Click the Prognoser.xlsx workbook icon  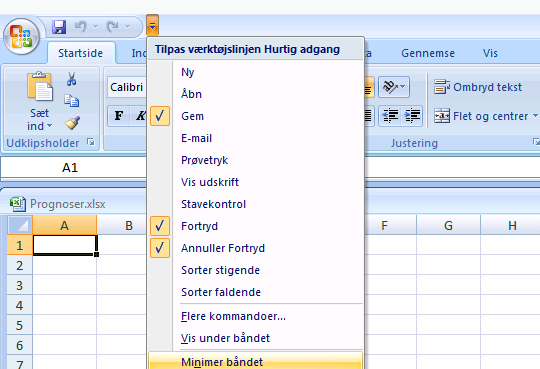18,204
